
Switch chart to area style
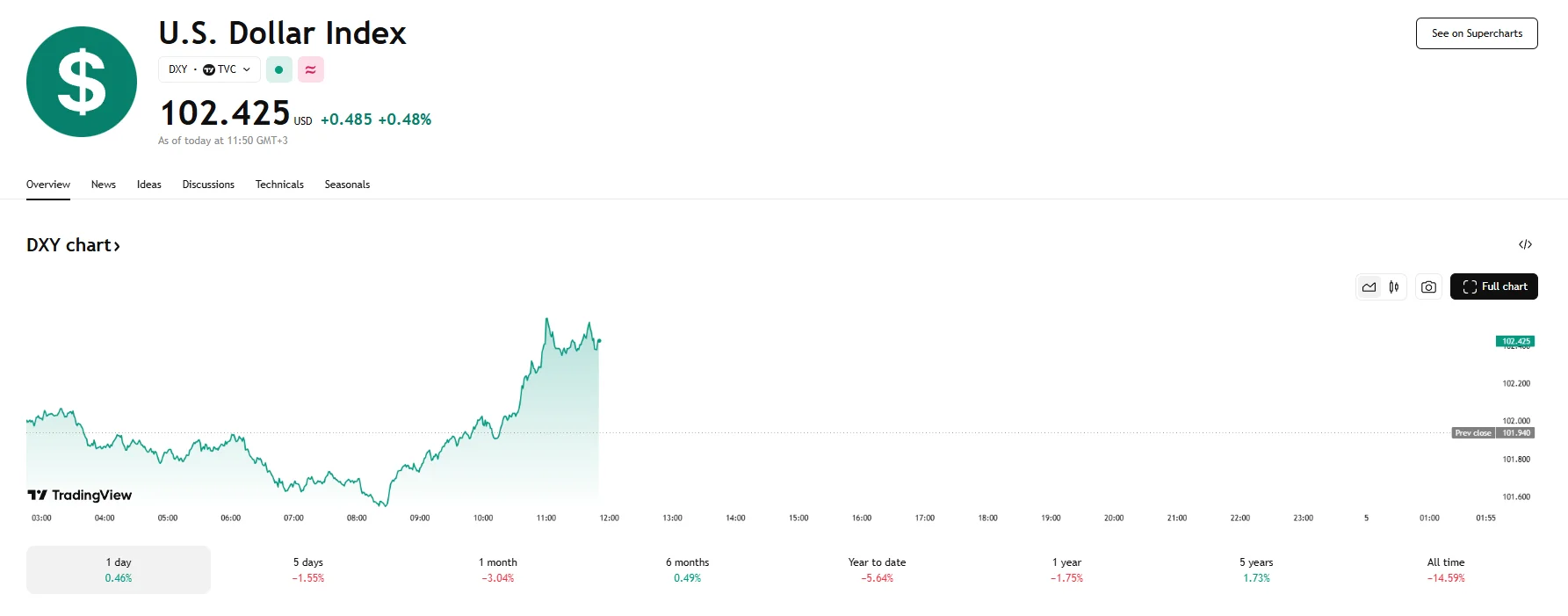[x=1369, y=287]
